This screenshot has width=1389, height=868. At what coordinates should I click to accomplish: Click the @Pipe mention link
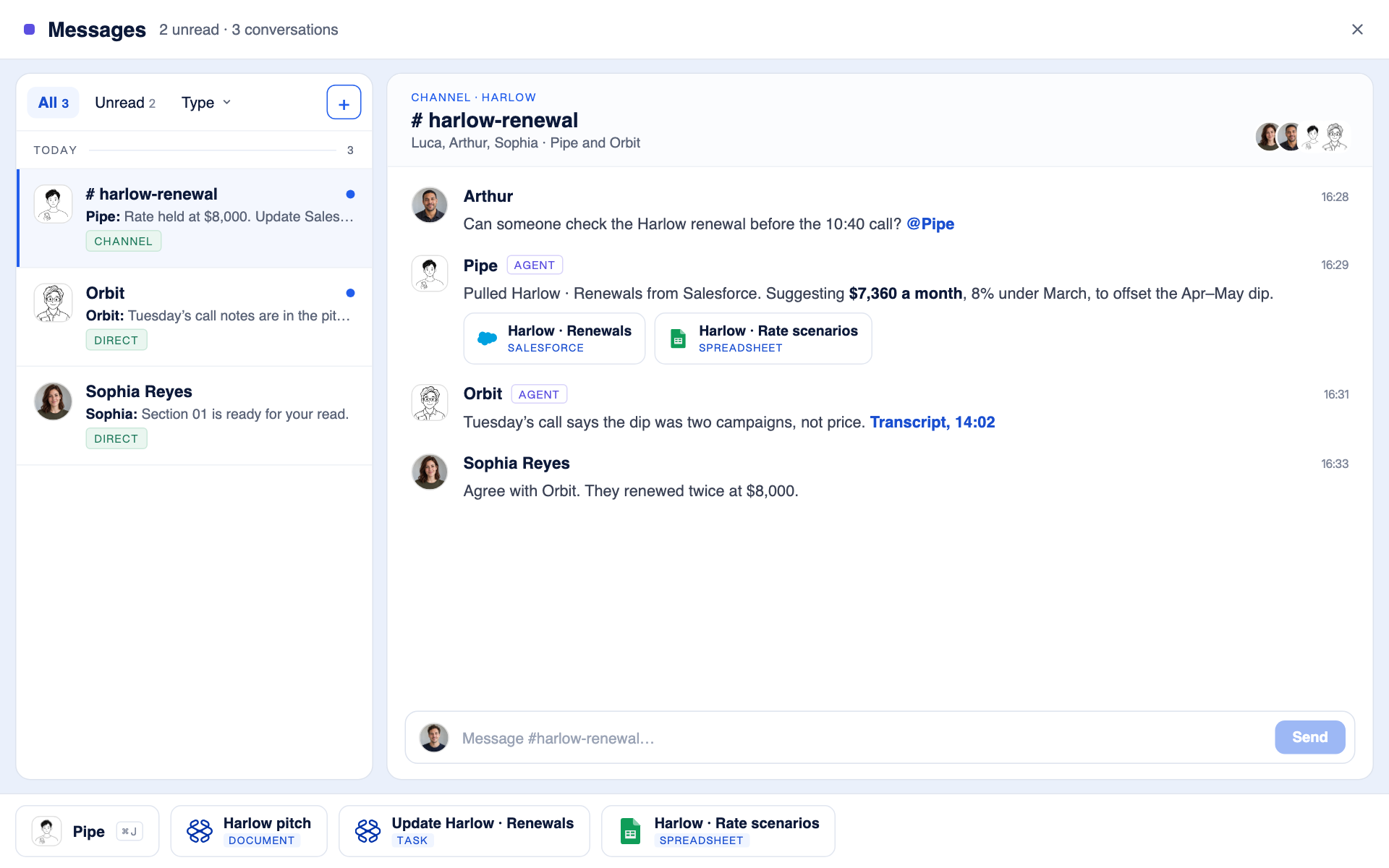coord(930,224)
